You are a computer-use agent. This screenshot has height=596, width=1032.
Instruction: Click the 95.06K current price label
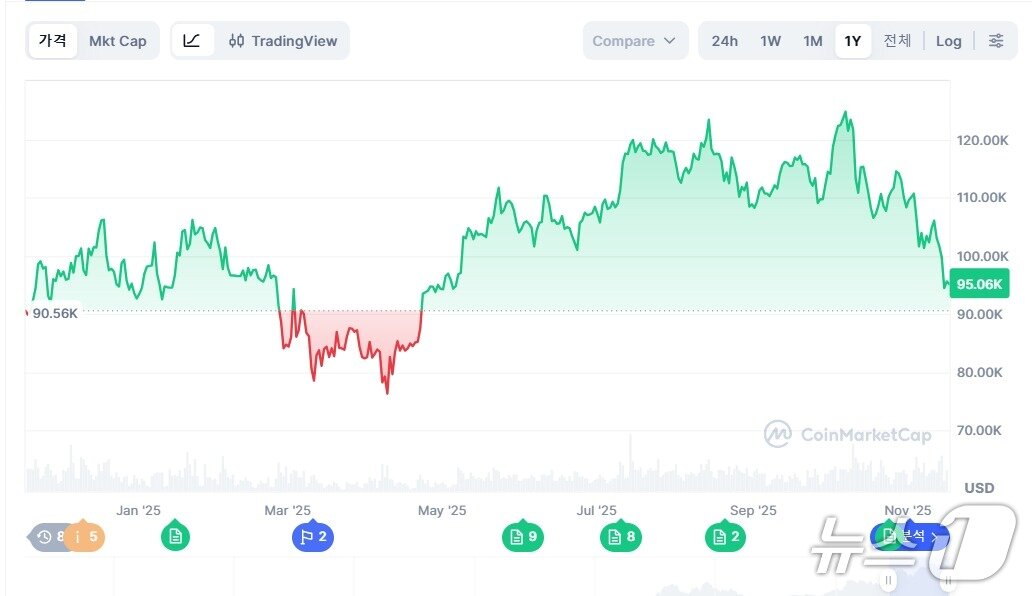point(978,284)
